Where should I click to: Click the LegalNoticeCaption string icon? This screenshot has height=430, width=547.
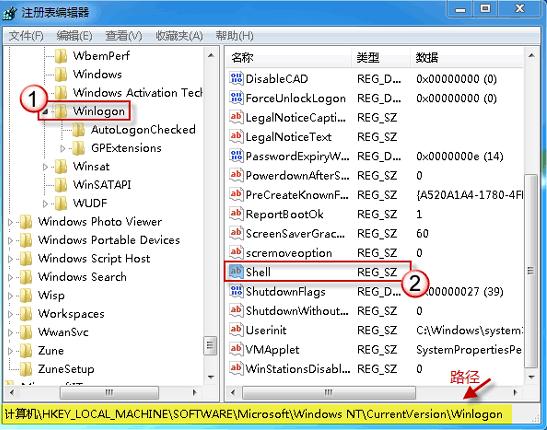pyautogui.click(x=236, y=117)
